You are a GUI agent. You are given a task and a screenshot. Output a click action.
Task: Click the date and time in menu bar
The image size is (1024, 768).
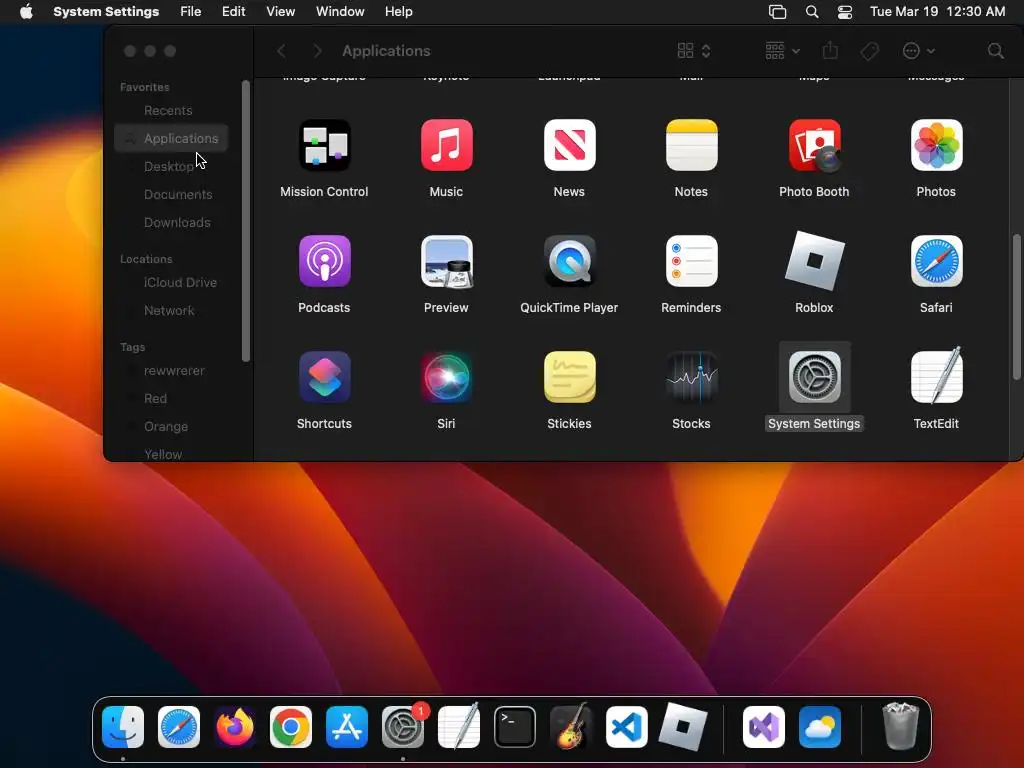click(x=937, y=12)
